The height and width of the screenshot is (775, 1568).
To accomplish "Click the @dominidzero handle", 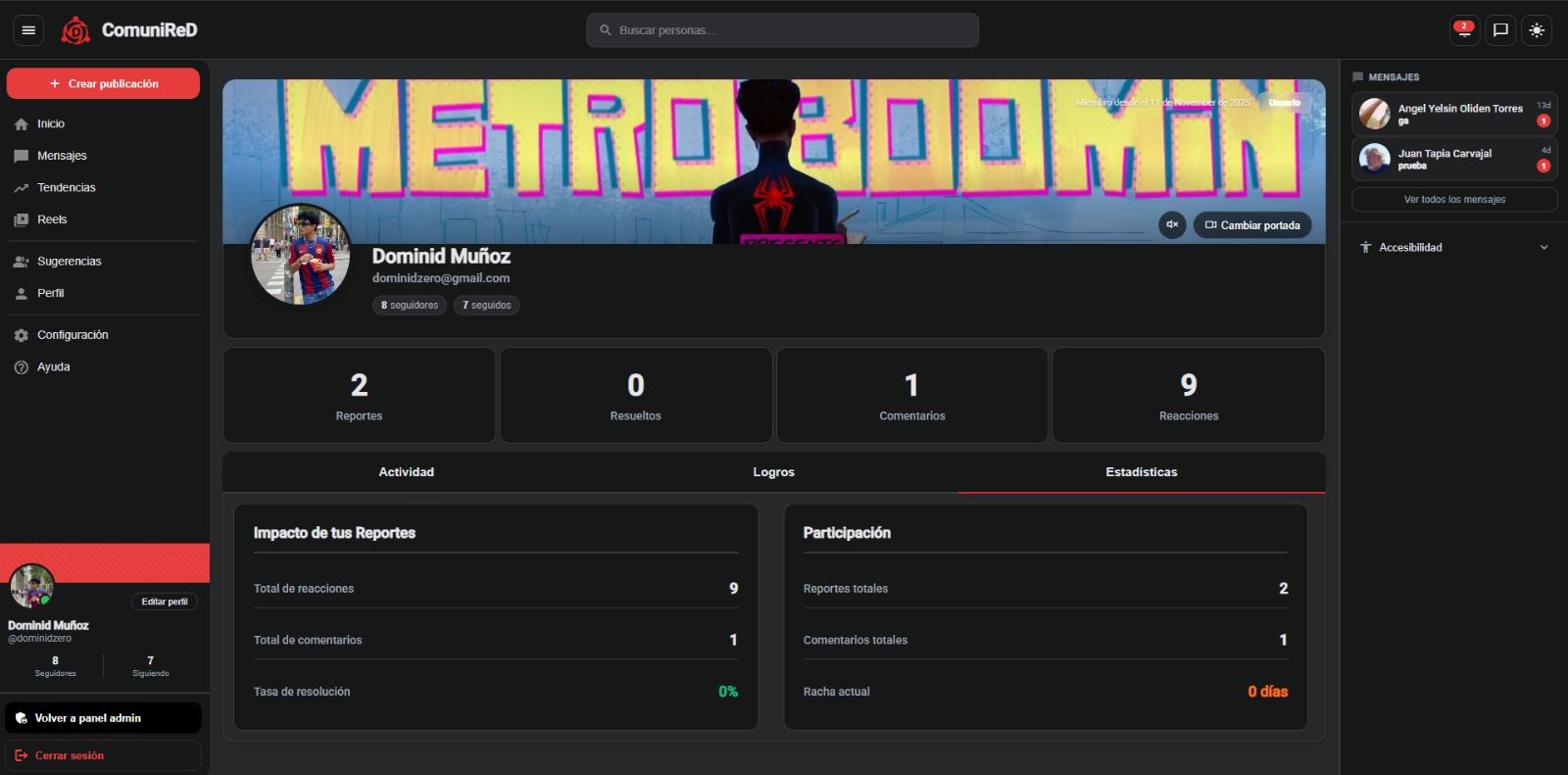I will coord(40,639).
